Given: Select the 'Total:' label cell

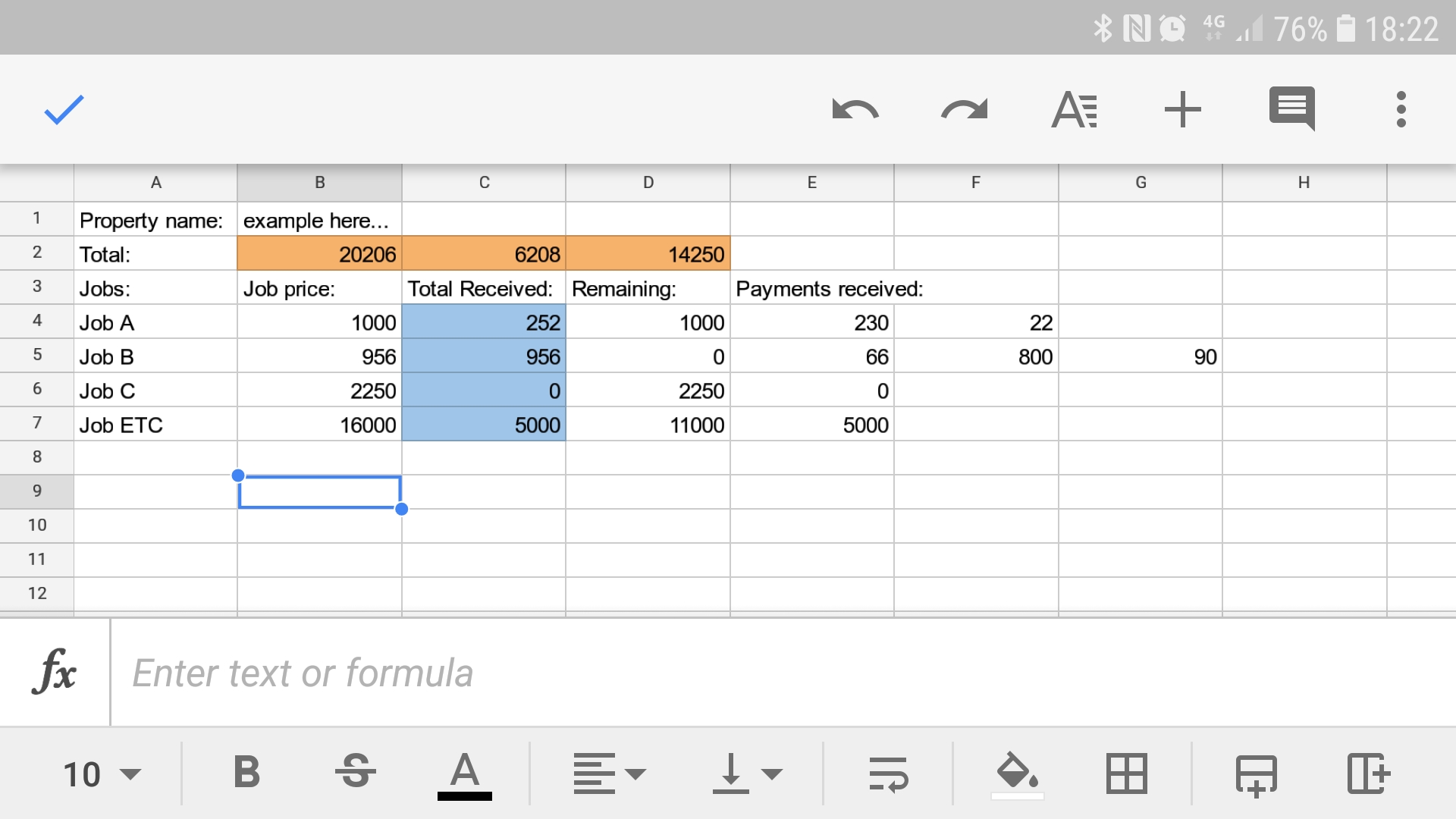Looking at the screenshot, I should pos(155,253).
